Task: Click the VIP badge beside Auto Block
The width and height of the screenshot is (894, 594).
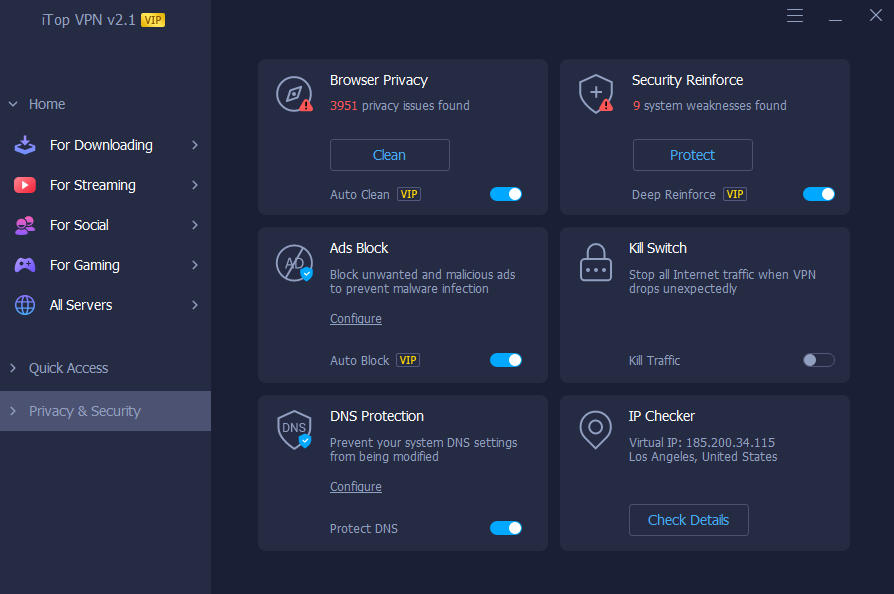Action: [408, 360]
